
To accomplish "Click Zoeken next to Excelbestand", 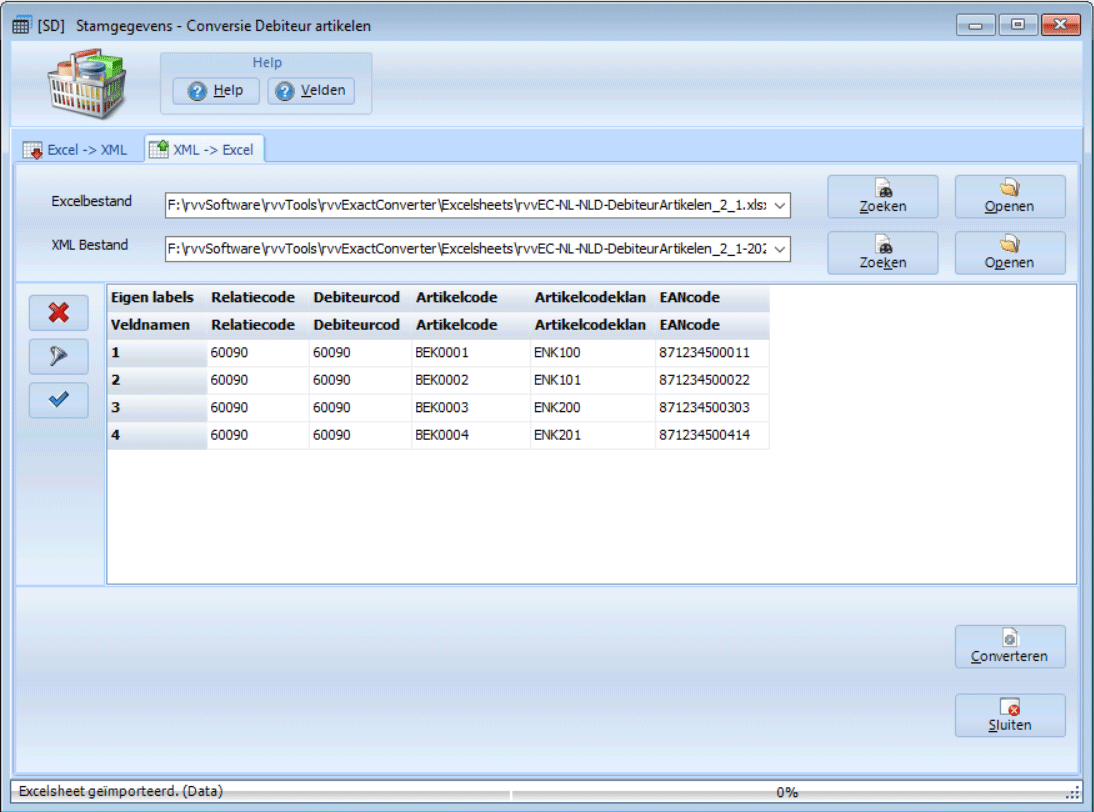I will tap(883, 197).
